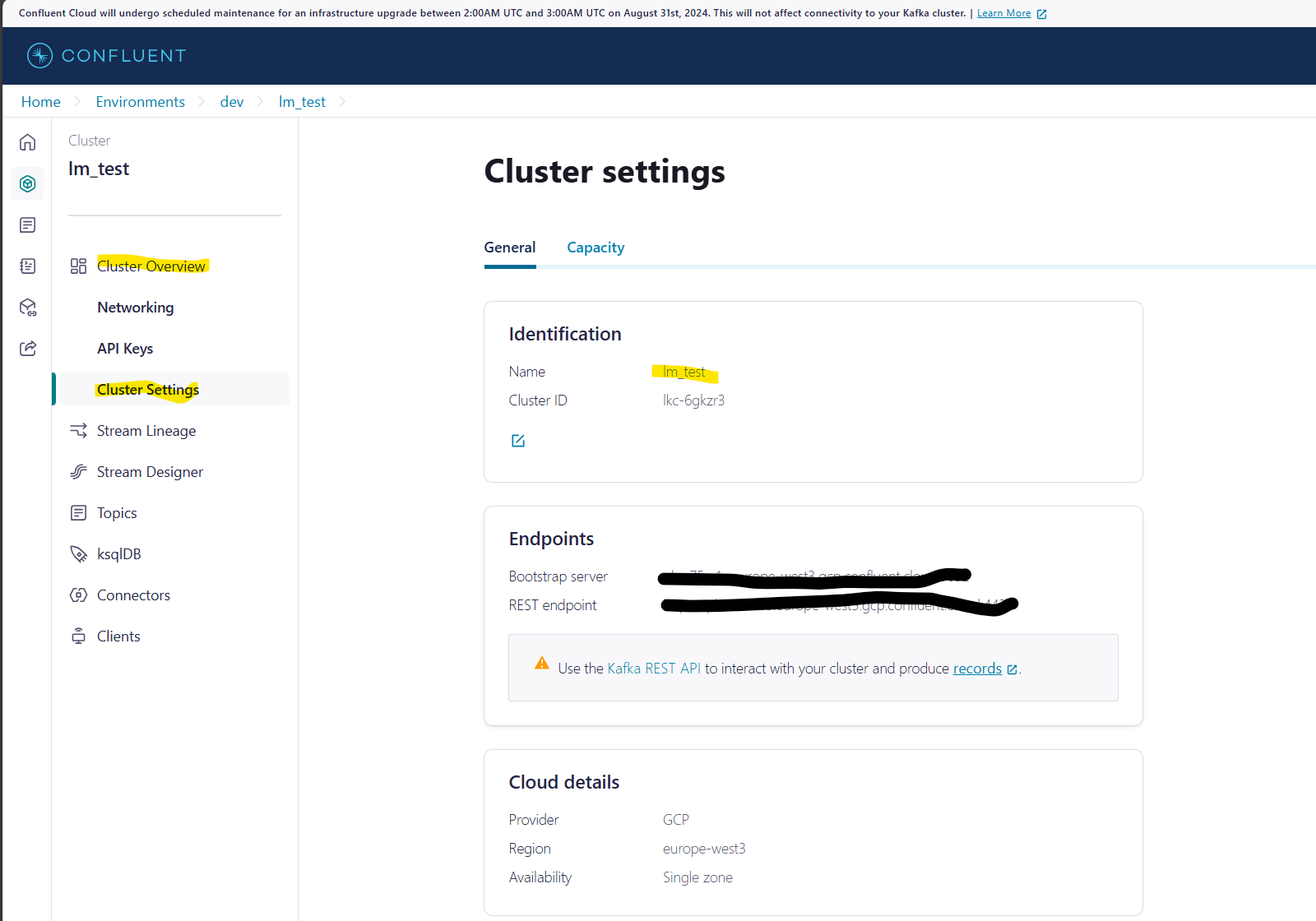The width and height of the screenshot is (1316, 921).
Task: Open the dev environment breadcrumb
Action: click(x=232, y=101)
